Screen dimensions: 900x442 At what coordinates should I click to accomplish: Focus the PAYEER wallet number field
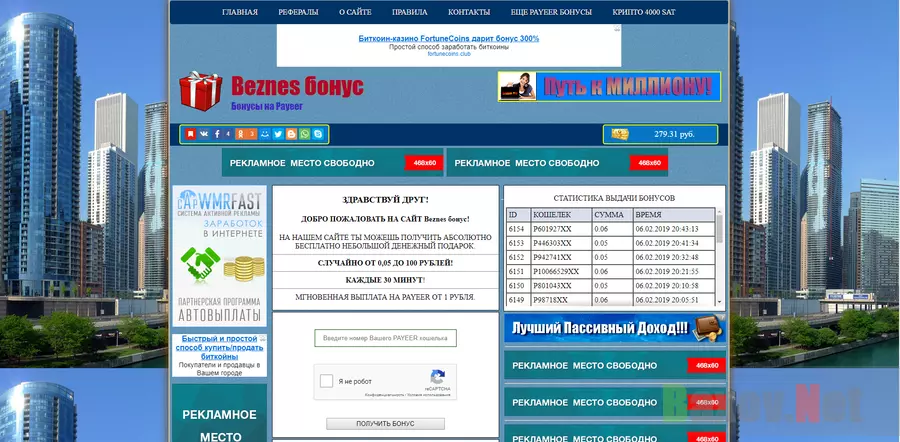click(x=385, y=338)
